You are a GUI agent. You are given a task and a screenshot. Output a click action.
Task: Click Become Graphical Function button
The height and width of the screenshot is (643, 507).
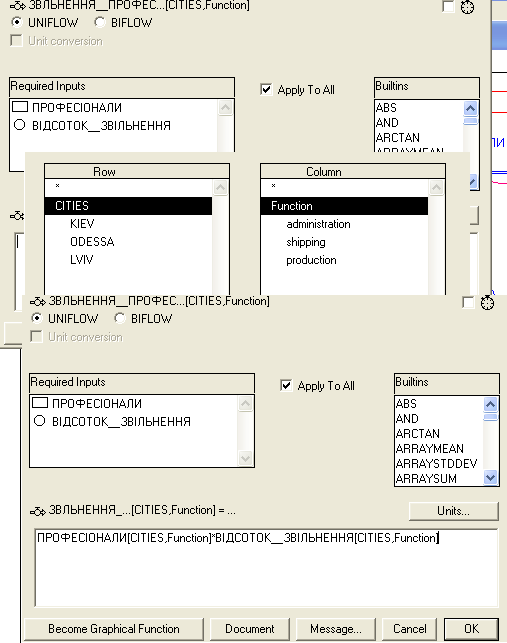tap(114, 629)
